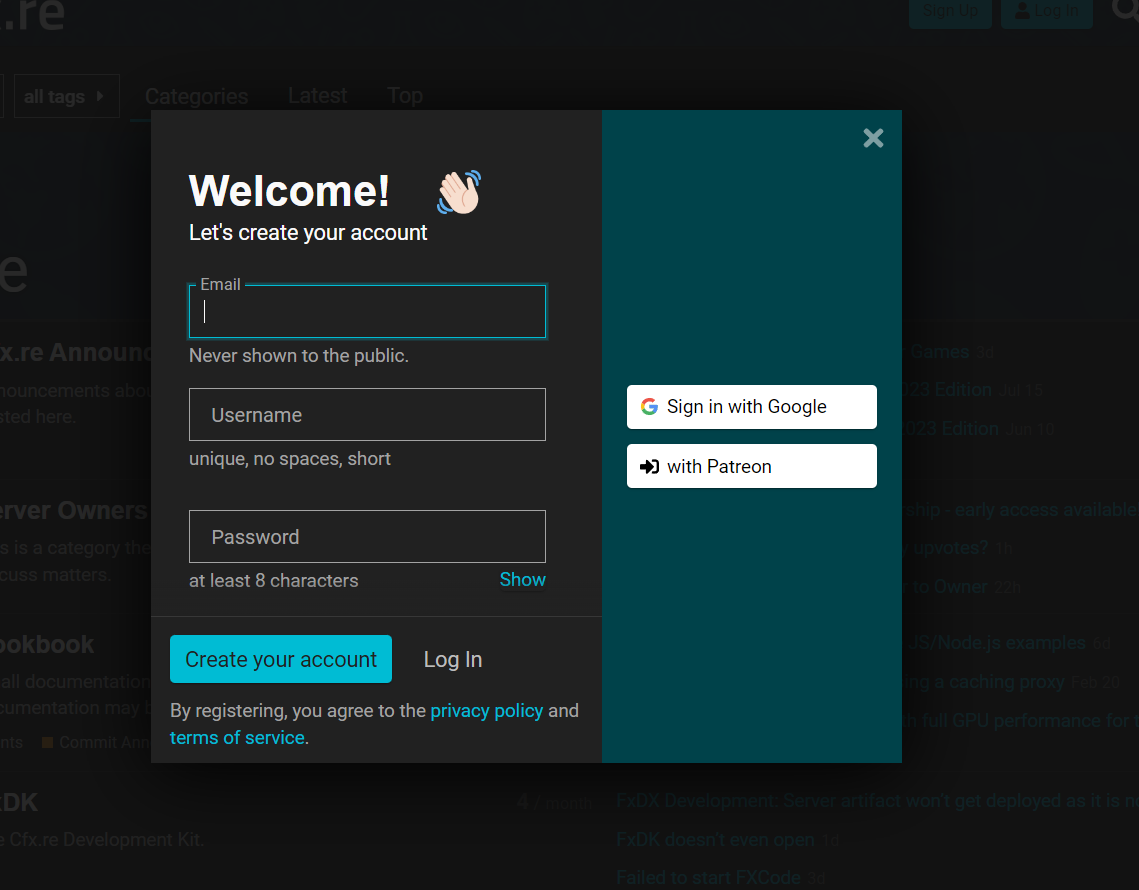Show the password characters
The height and width of the screenshot is (890, 1139).
click(x=522, y=580)
